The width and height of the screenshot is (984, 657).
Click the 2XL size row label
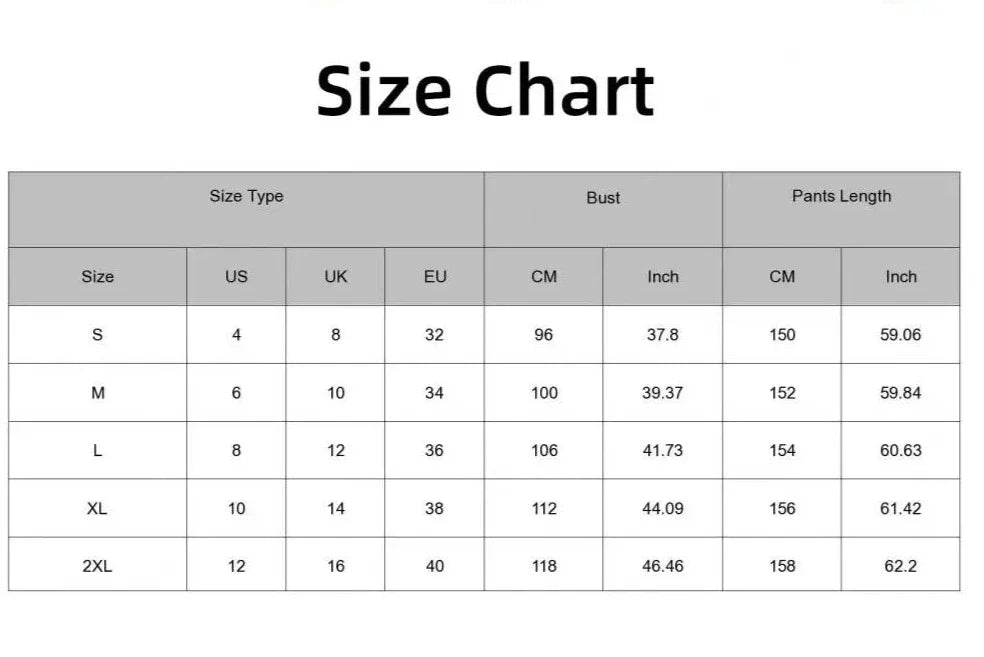pos(97,567)
